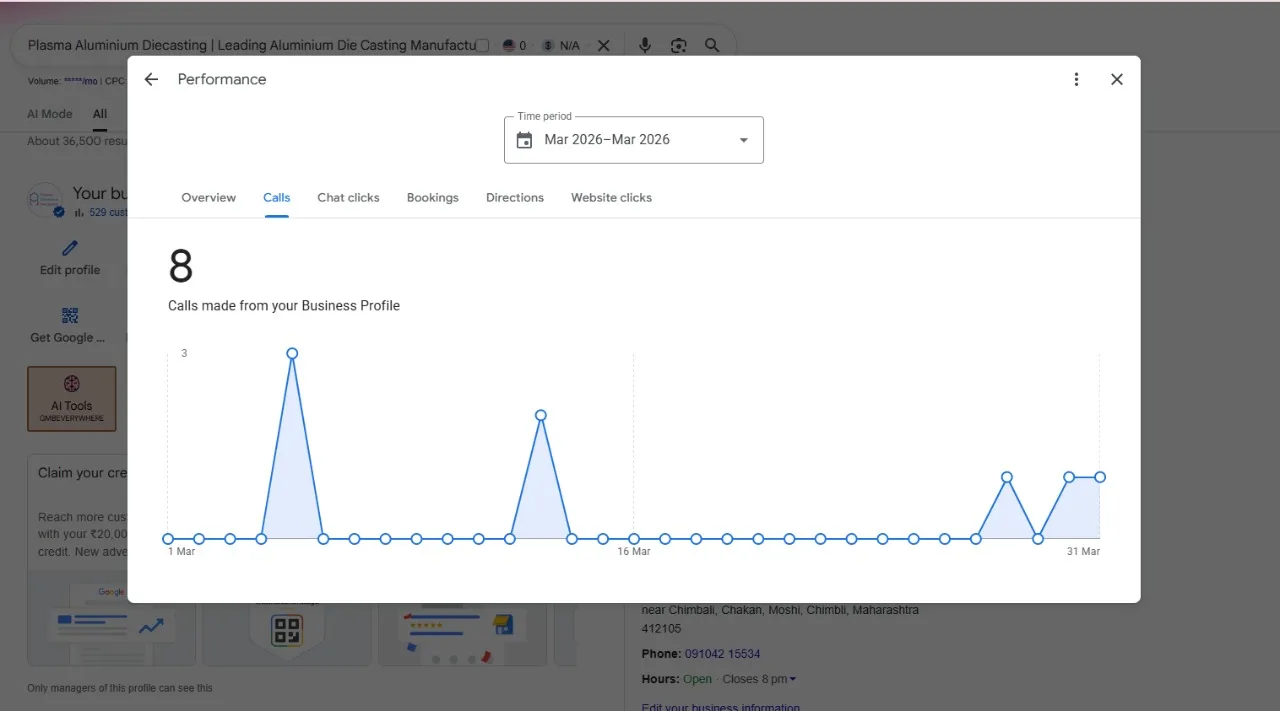The image size is (1280, 711).
Task: Open the AI Tools GMBEverywhere button
Action: [x=72, y=399]
